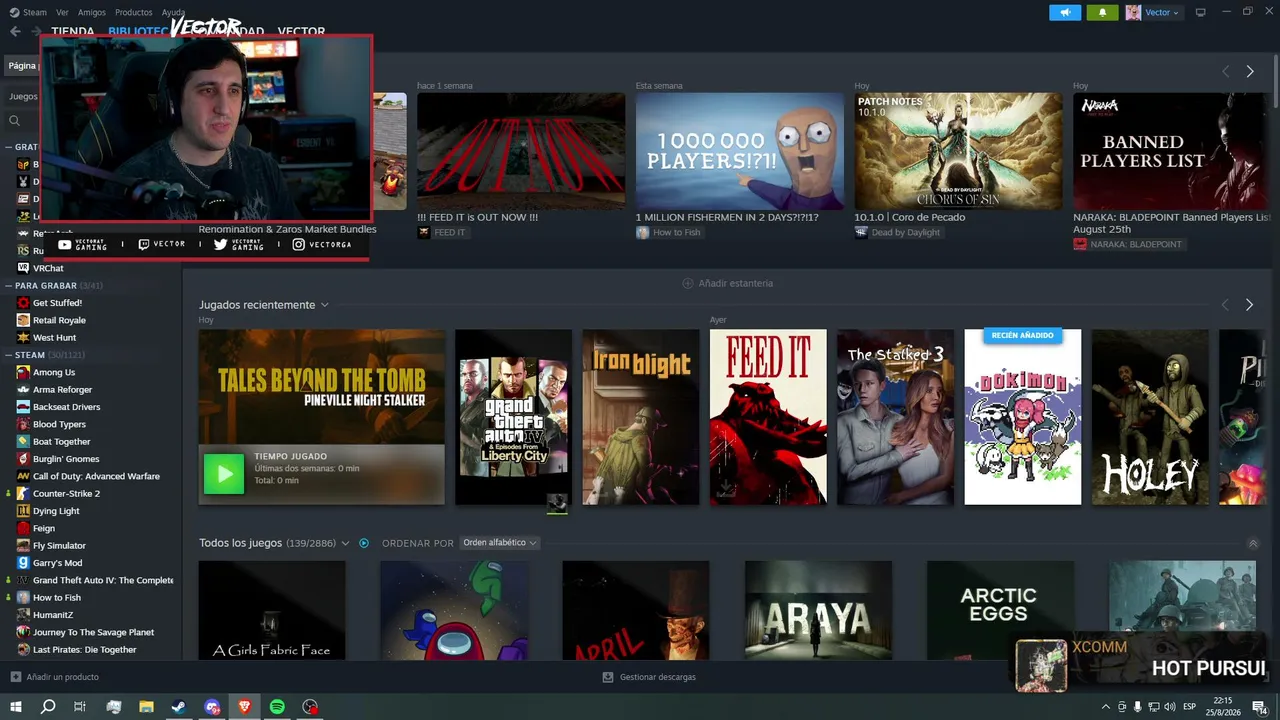
Task: Open the Amigos menu
Action: (x=92, y=12)
